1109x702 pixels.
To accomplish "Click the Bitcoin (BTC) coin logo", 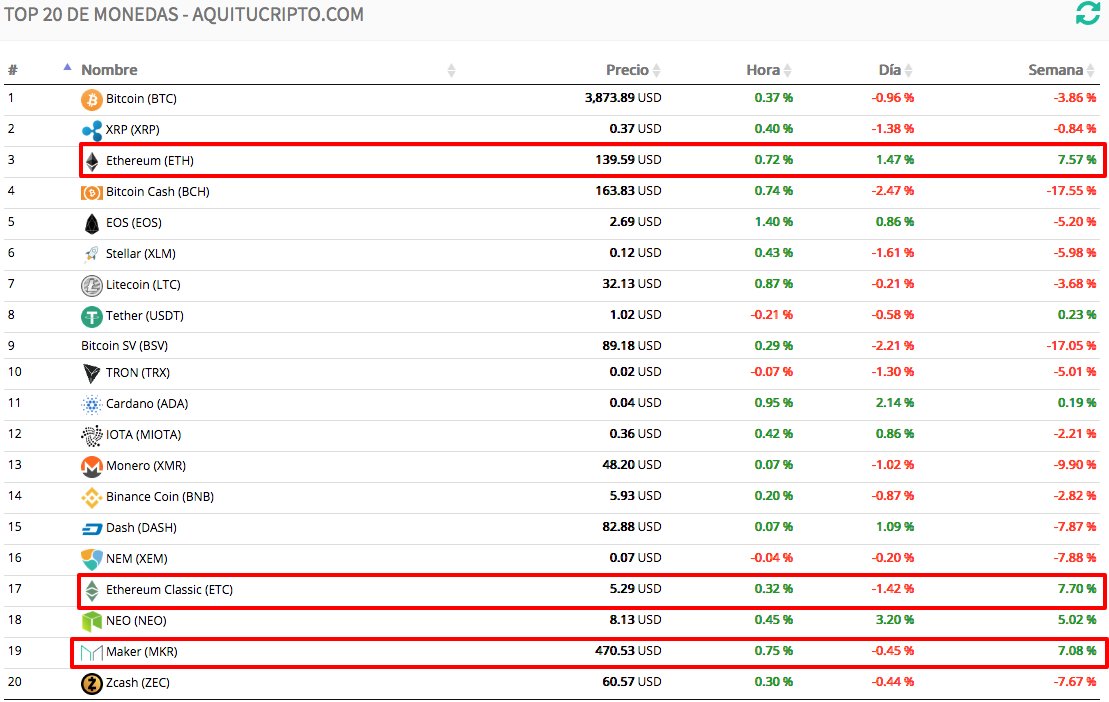I will point(91,100).
